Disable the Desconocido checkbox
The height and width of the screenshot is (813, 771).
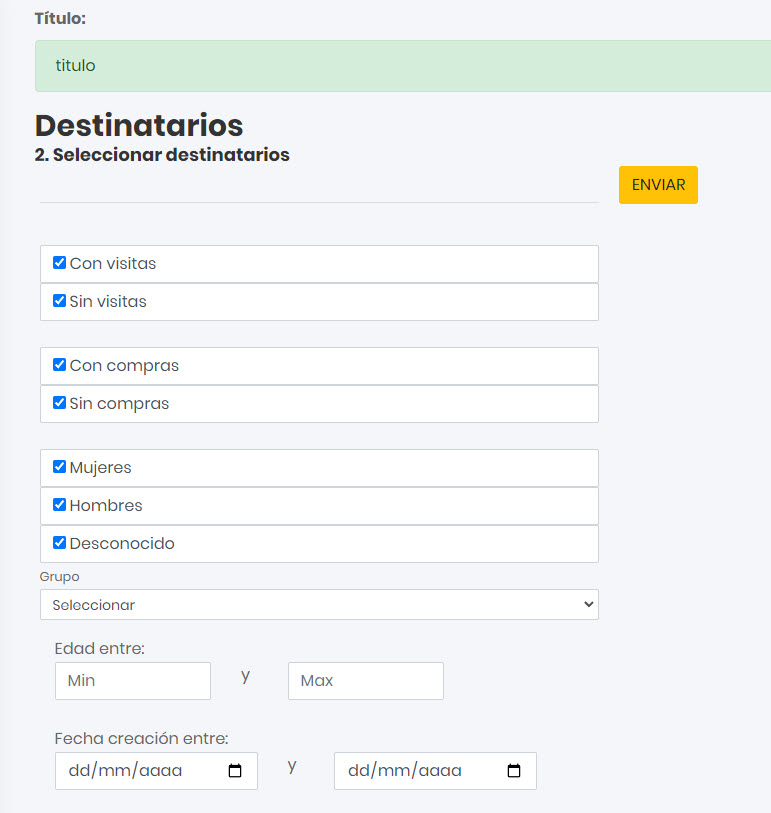59,543
